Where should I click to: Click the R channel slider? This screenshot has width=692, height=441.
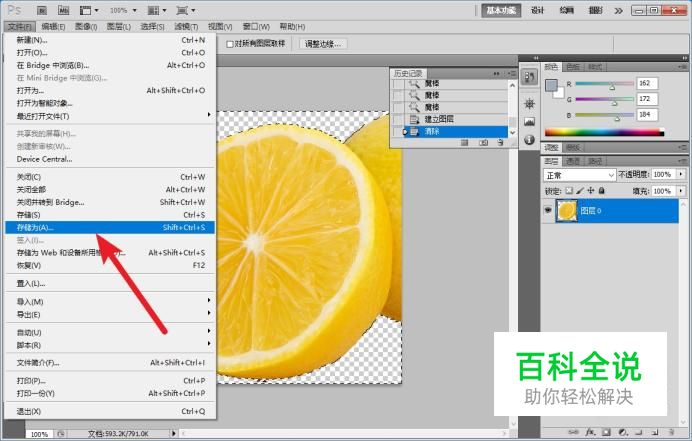[x=604, y=84]
